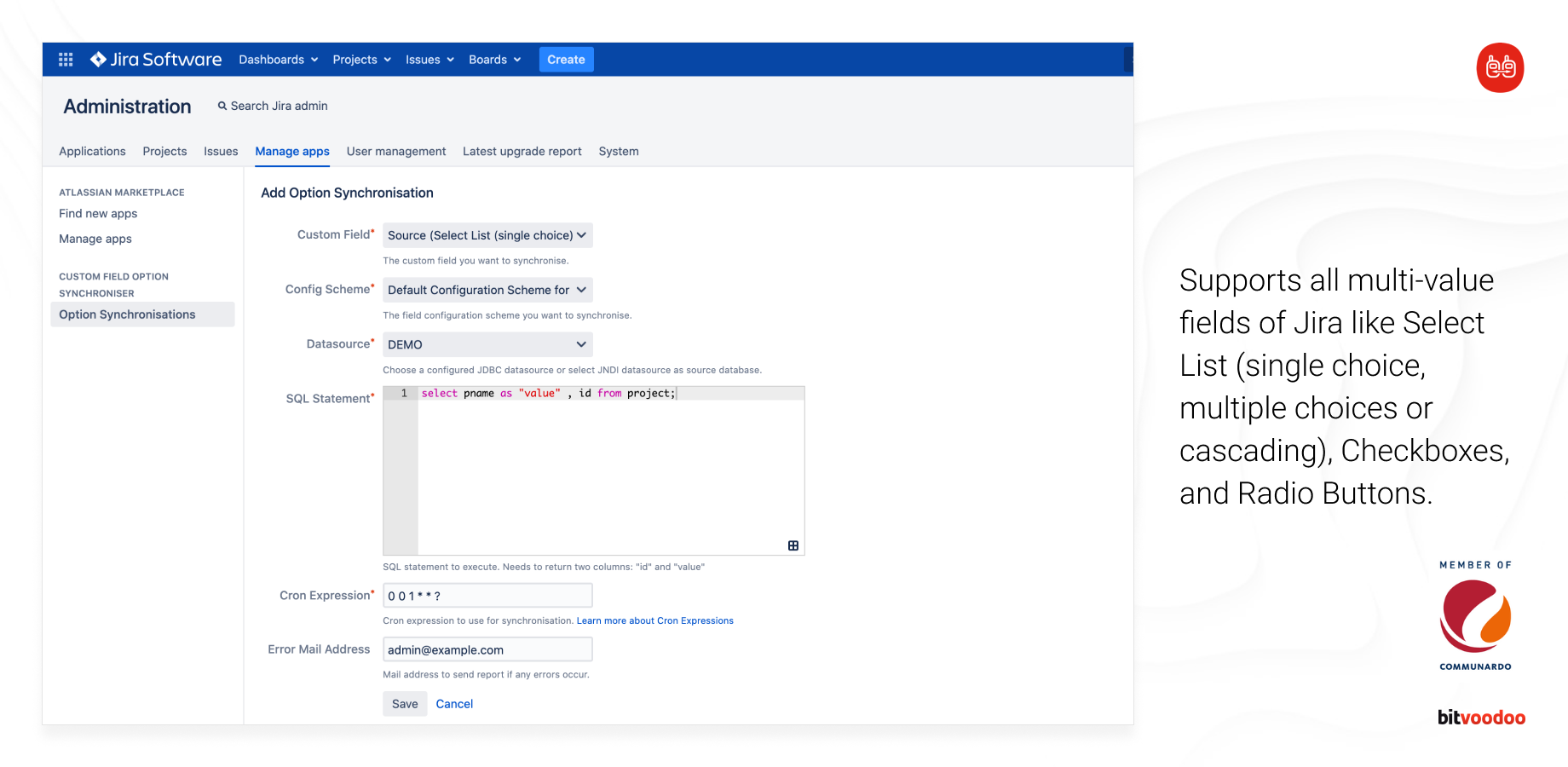This screenshot has height=767, width=1568.
Task: Open the app switcher grid icon
Action: click(x=66, y=60)
